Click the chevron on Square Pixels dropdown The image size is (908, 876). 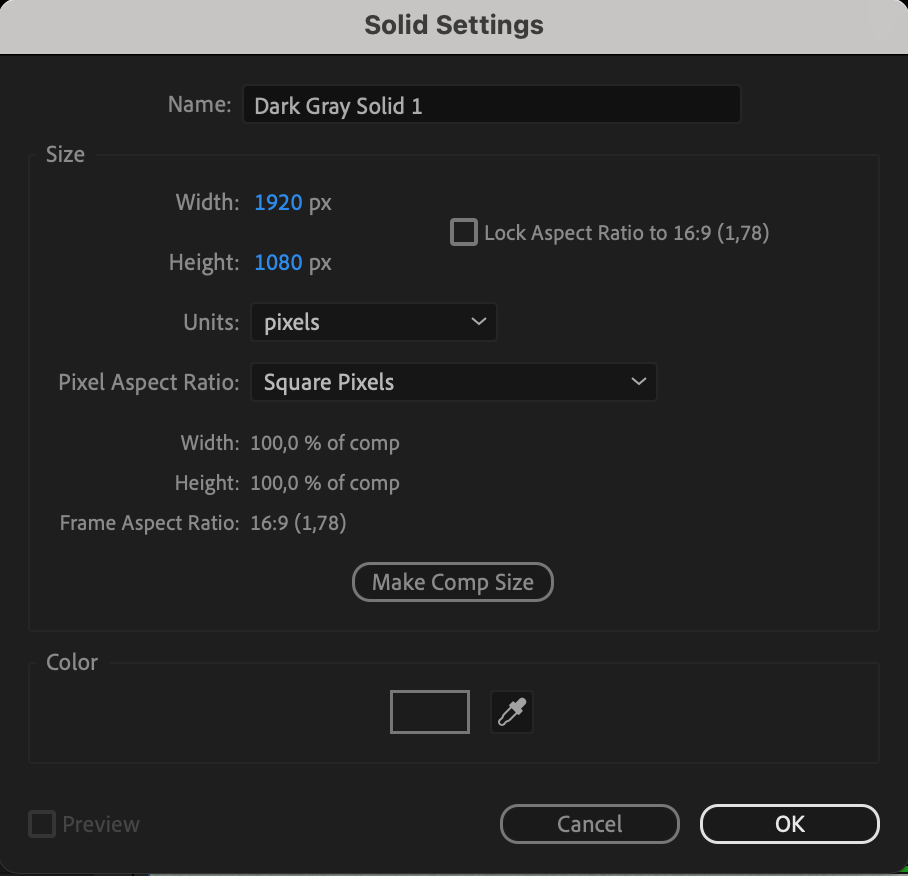click(x=638, y=382)
